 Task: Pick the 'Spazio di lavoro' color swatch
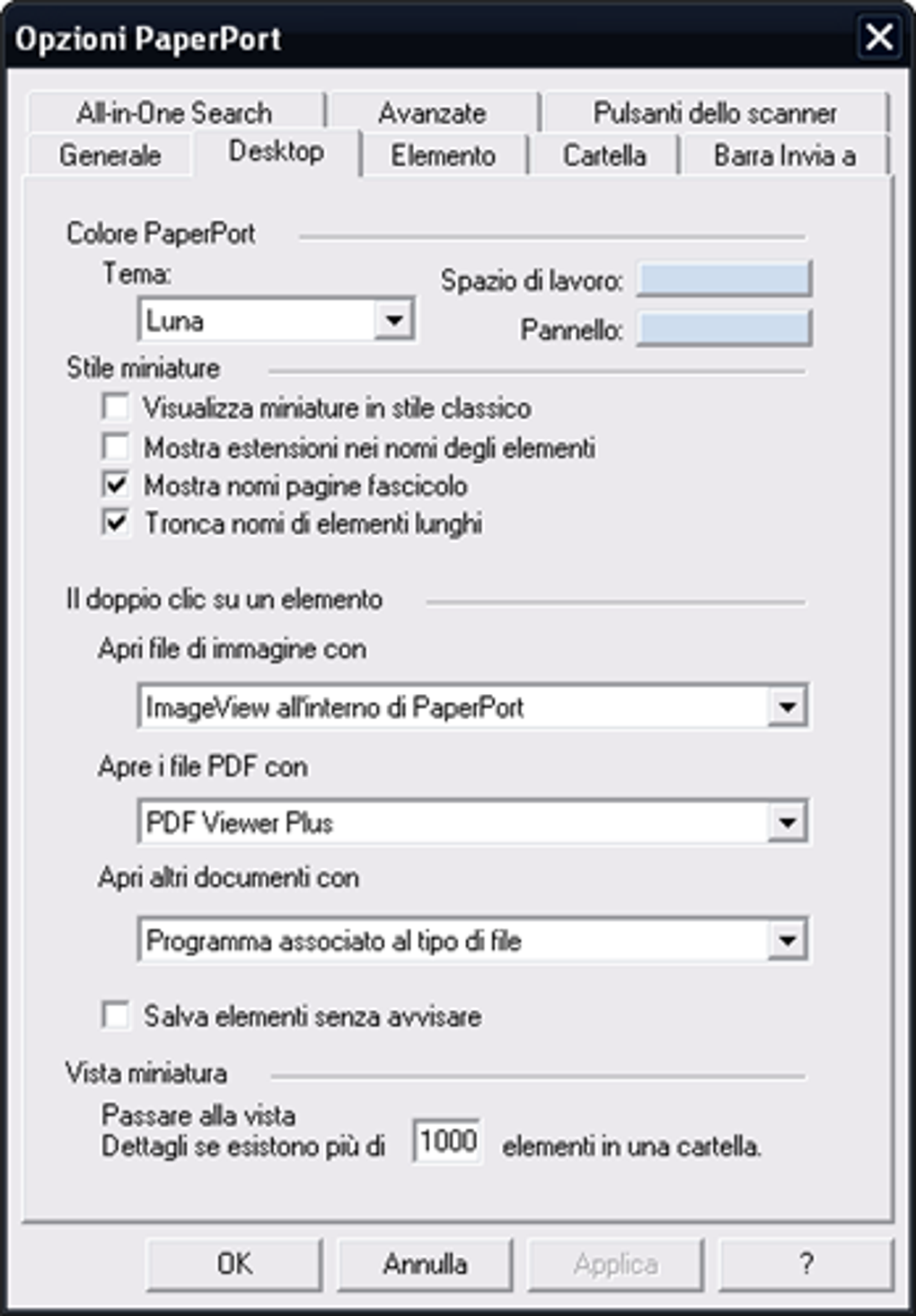point(724,279)
